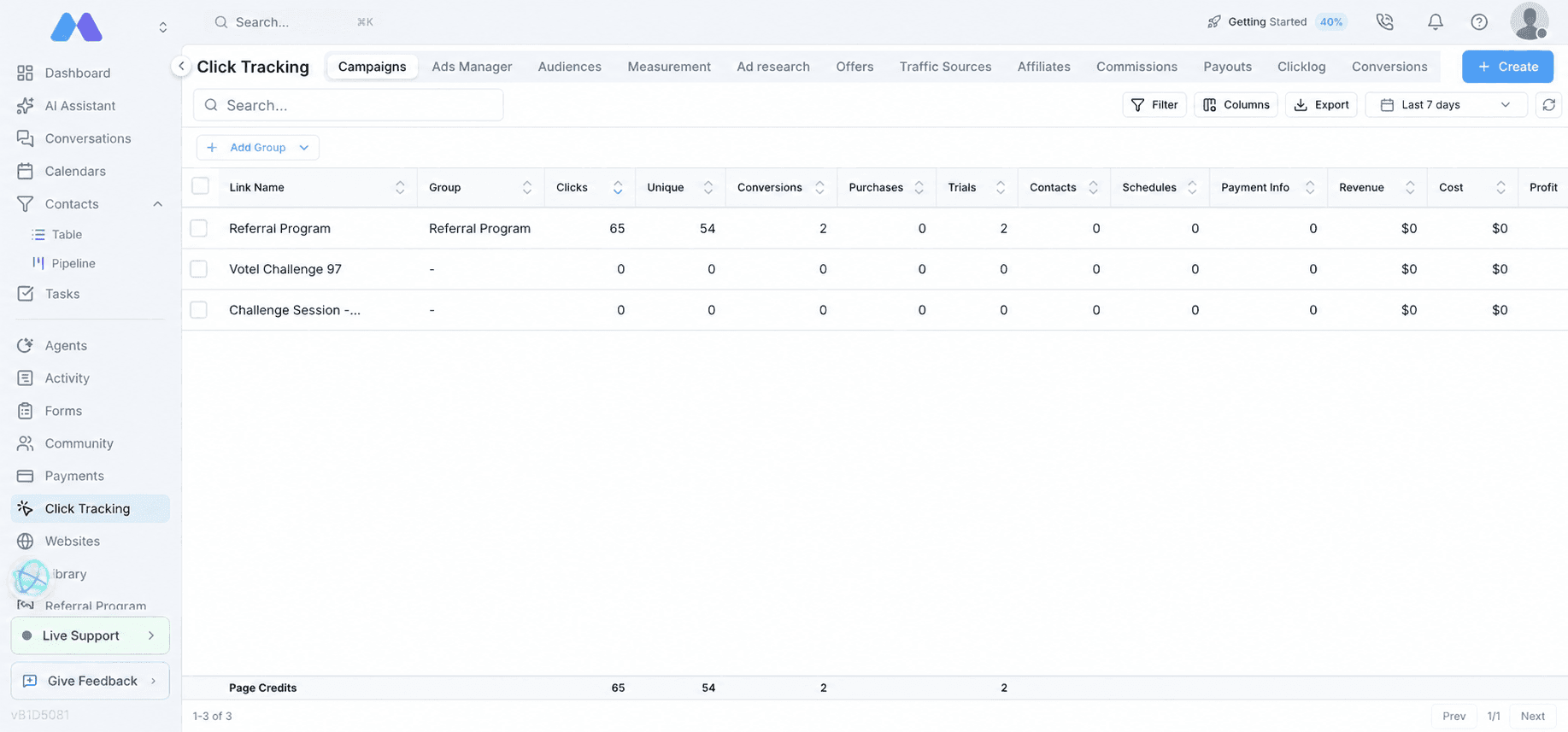Open the Activity icon in sidebar
This screenshot has height=732, width=1568.
pos(26,378)
